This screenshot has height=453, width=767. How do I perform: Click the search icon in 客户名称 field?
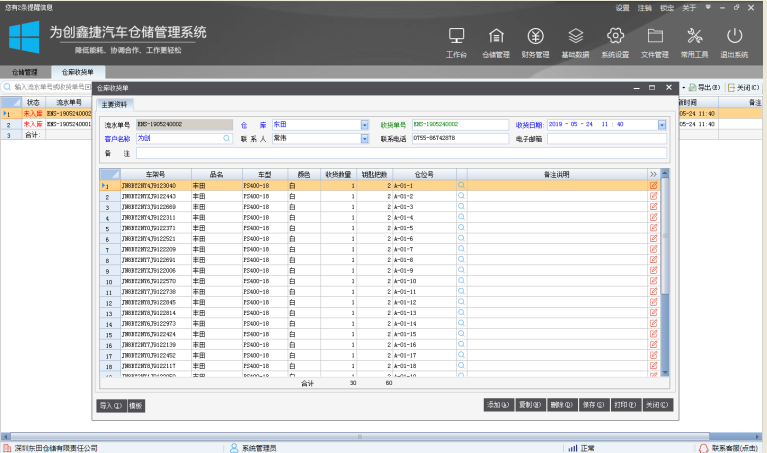(226, 138)
